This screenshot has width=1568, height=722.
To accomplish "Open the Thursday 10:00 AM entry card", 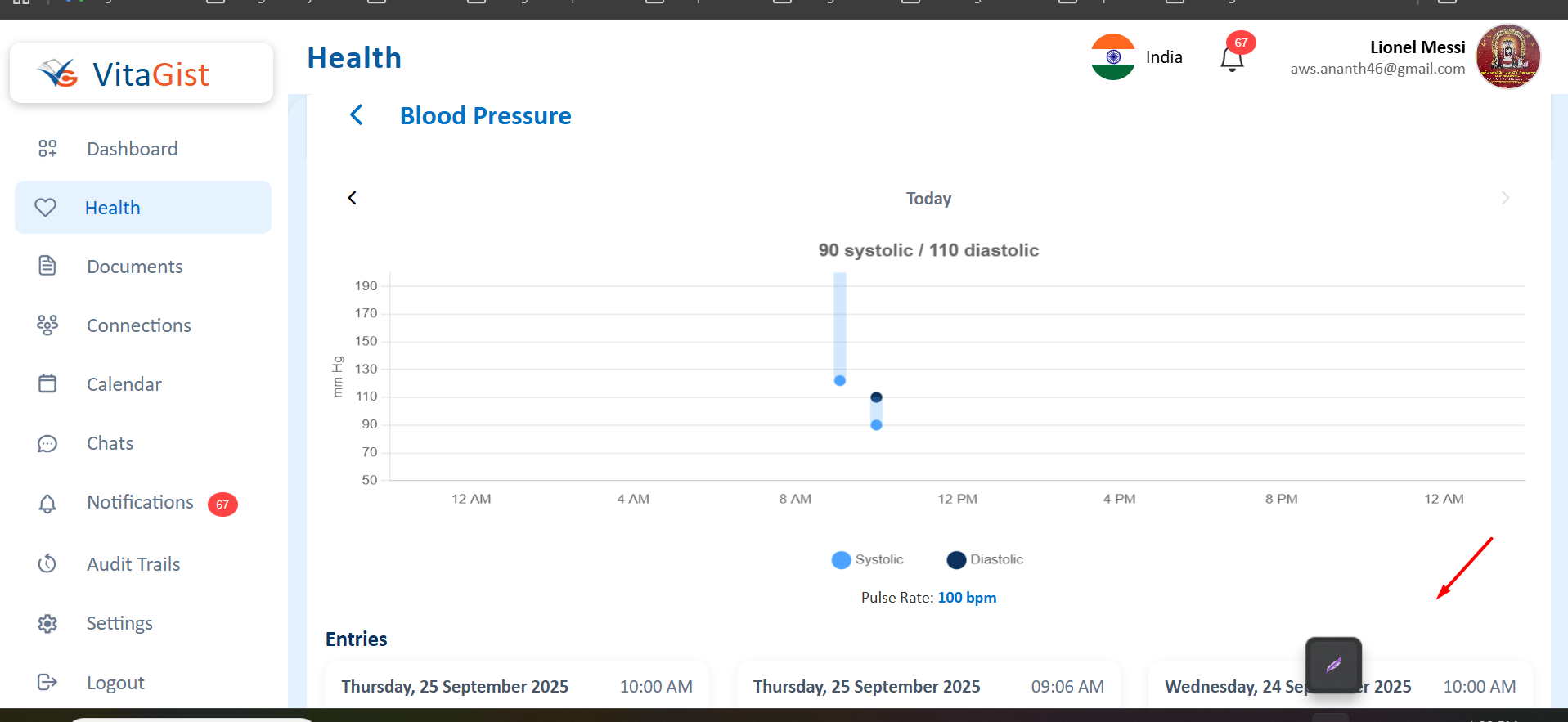I will pyautogui.click(x=516, y=686).
